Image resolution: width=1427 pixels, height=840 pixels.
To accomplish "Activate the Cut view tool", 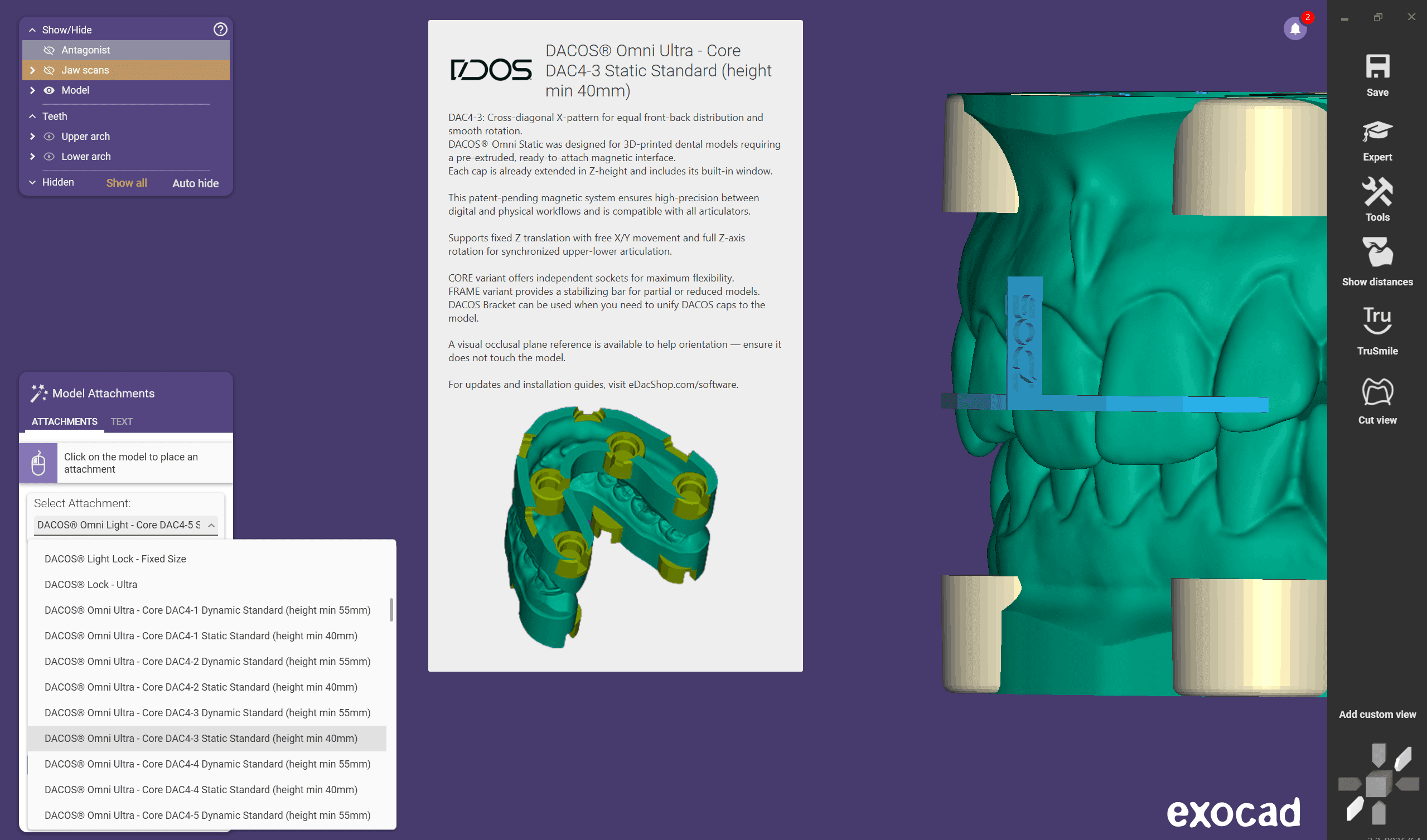I will [x=1377, y=392].
